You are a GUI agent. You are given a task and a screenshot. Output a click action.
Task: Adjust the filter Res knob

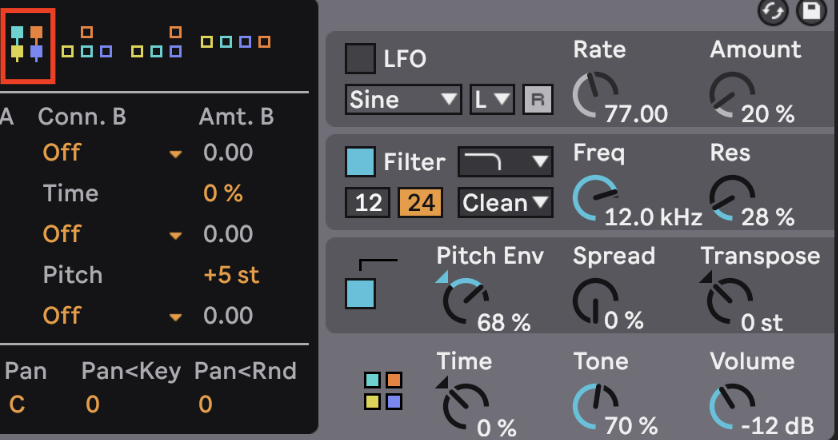point(732,198)
